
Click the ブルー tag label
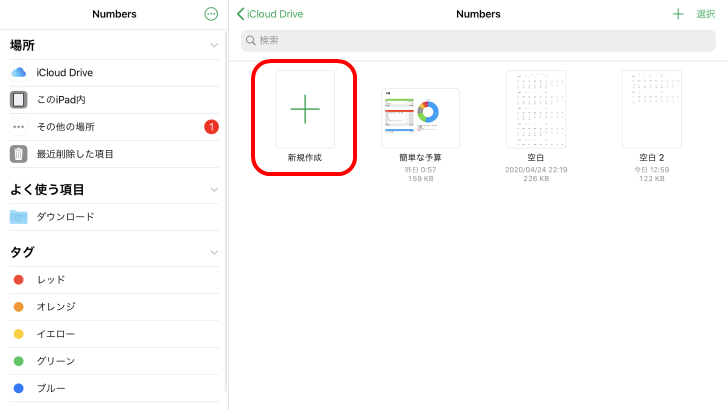click(x=51, y=388)
